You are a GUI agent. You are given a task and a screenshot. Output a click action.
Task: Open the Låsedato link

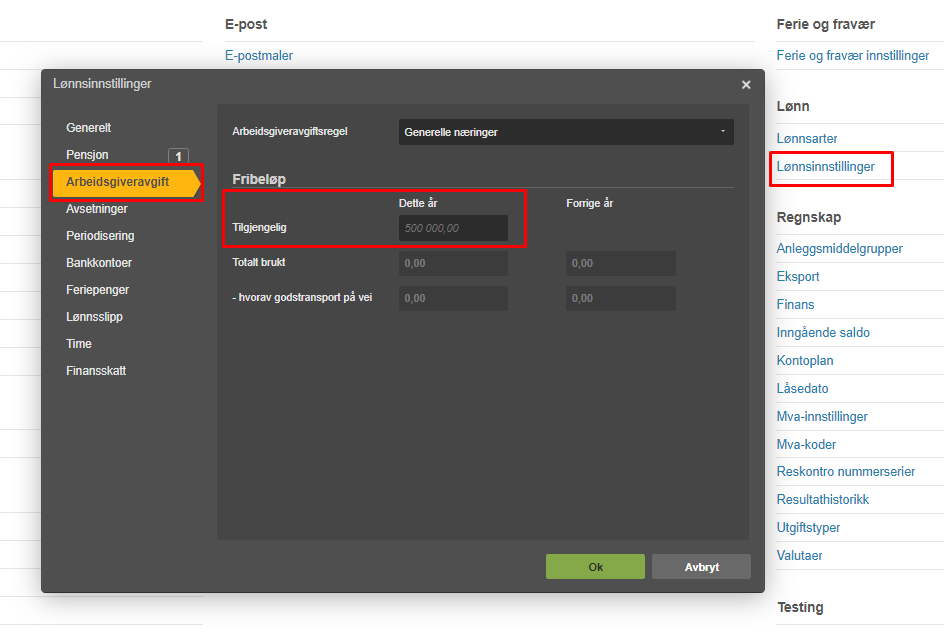(x=803, y=388)
